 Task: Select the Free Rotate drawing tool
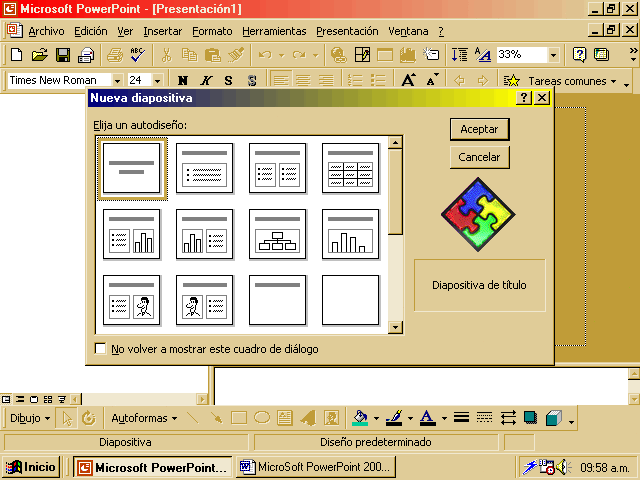pyautogui.click(x=89, y=418)
